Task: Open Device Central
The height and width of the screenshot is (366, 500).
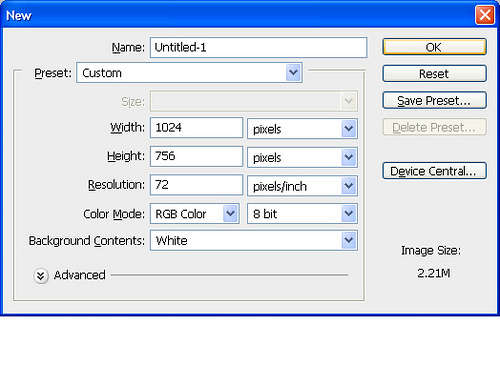Action: click(434, 171)
